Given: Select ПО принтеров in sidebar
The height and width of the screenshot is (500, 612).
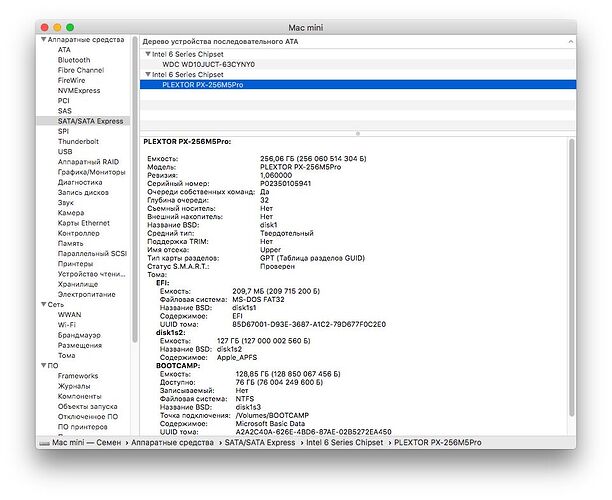Looking at the screenshot, I should [82, 426].
